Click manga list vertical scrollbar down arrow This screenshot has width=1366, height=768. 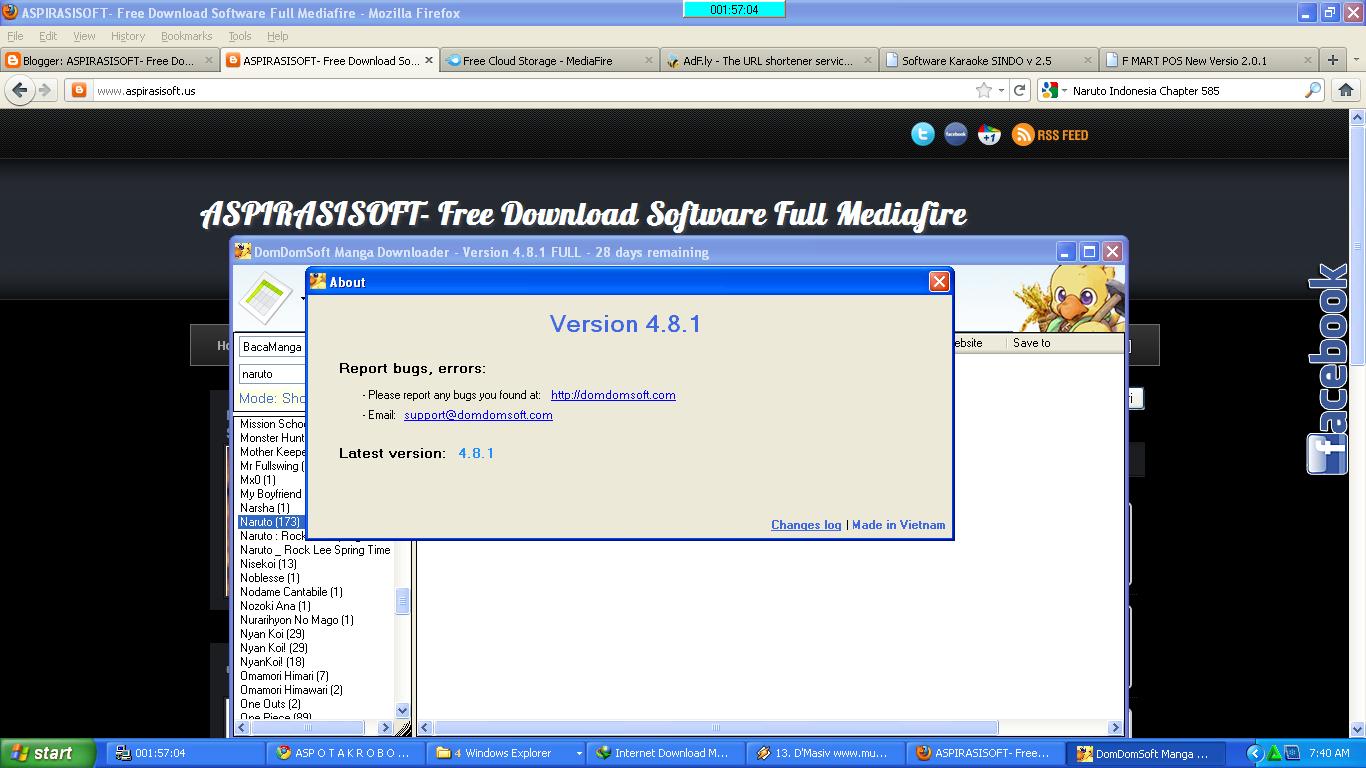pos(403,711)
